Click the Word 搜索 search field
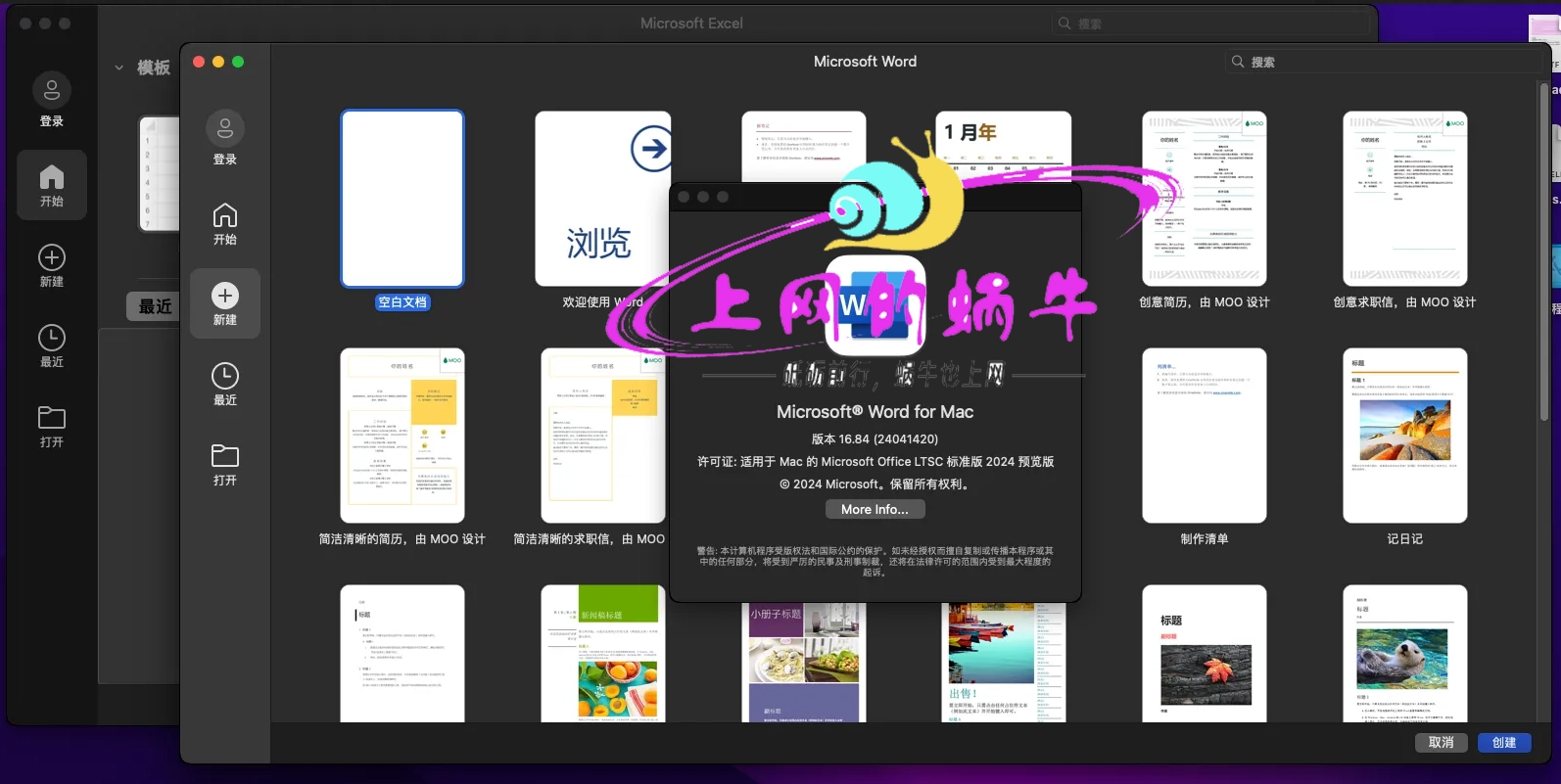 pos(1383,62)
